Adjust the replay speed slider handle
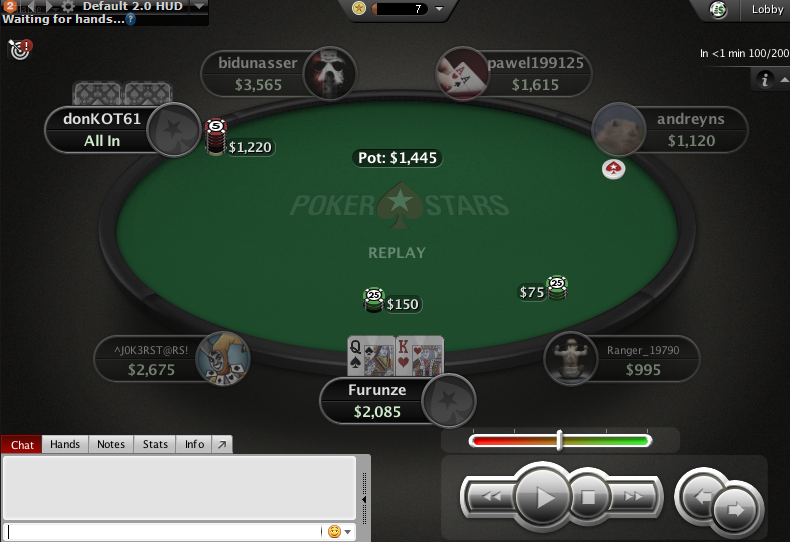The height and width of the screenshot is (542, 790). pos(559,440)
